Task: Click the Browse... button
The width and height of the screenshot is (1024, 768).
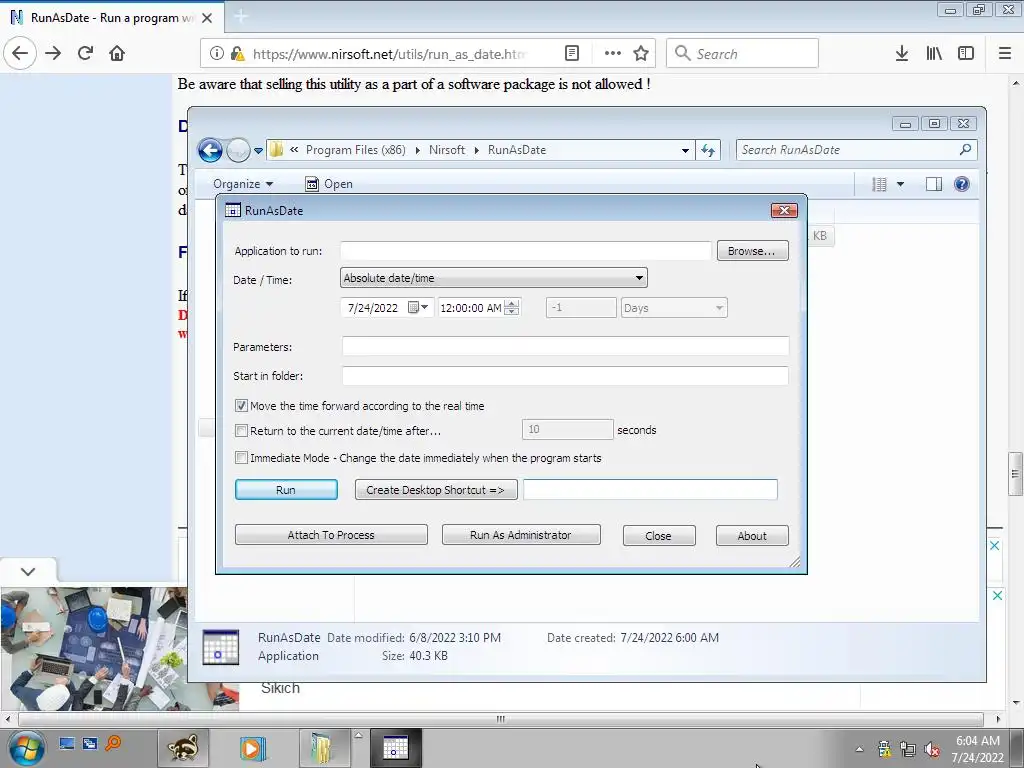Action: [x=752, y=251]
